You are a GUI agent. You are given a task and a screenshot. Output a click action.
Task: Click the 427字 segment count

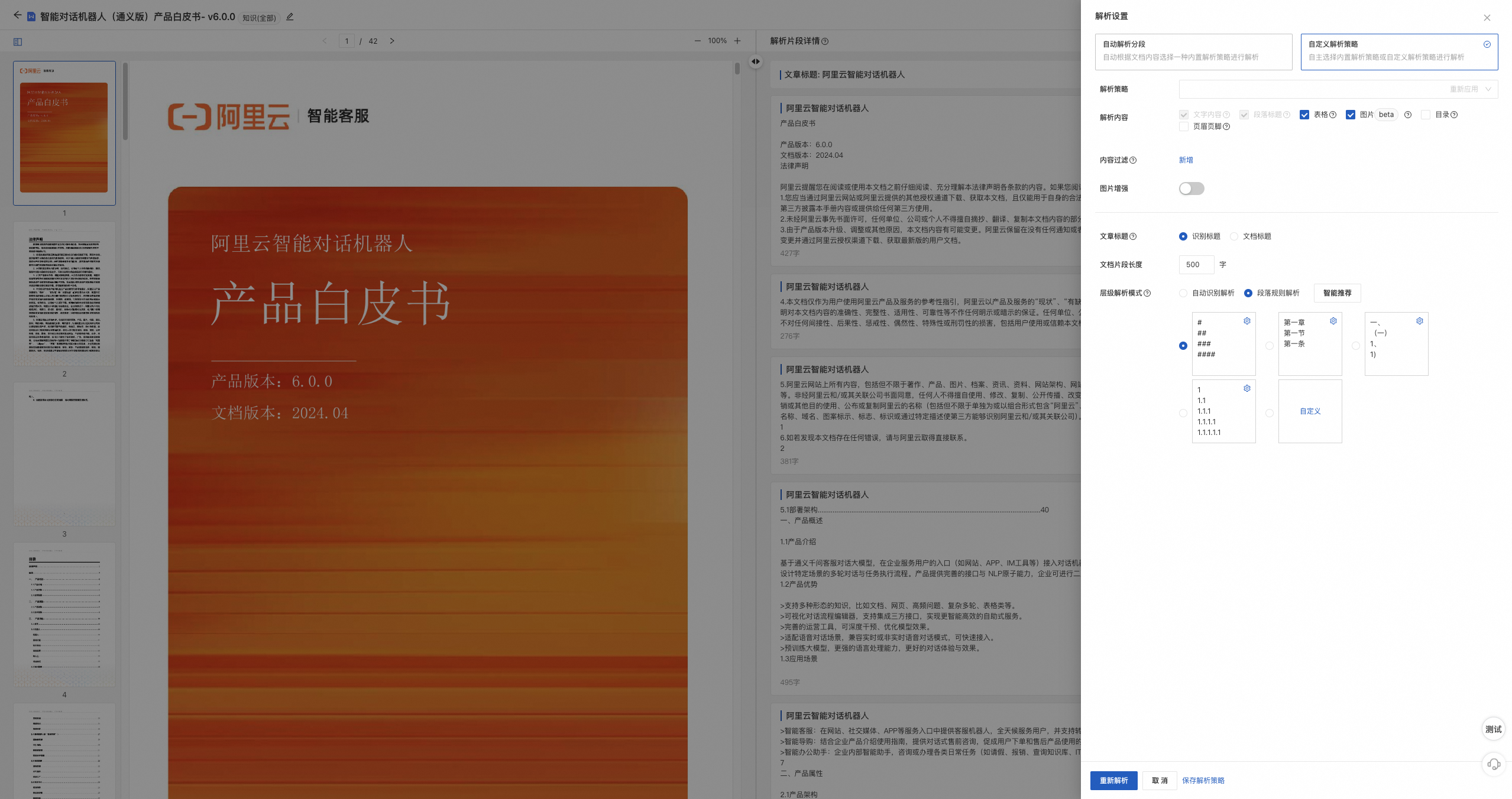(789, 254)
